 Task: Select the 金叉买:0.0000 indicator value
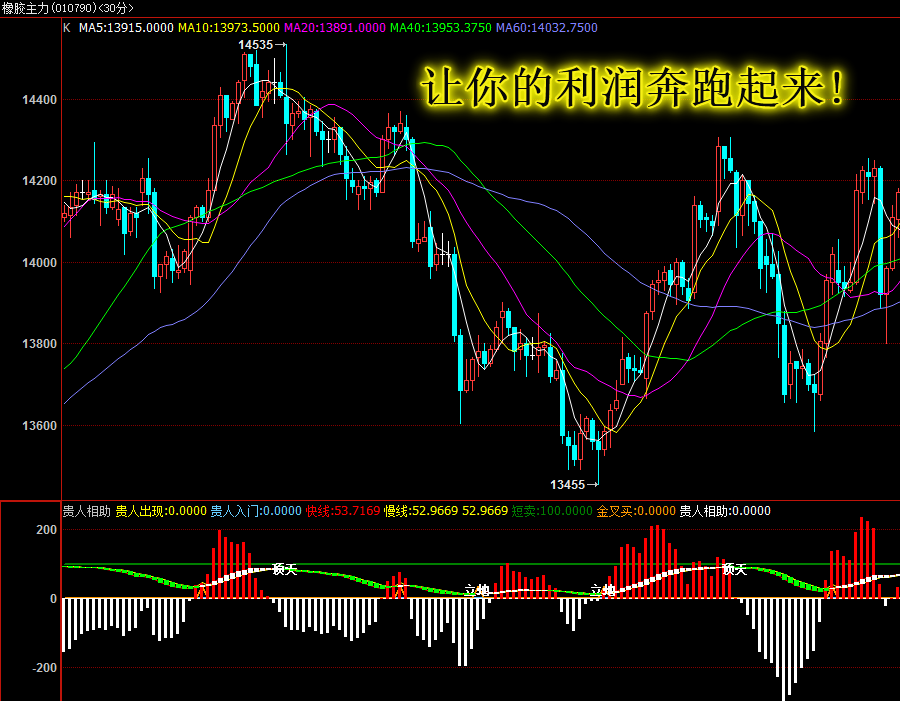click(636, 511)
